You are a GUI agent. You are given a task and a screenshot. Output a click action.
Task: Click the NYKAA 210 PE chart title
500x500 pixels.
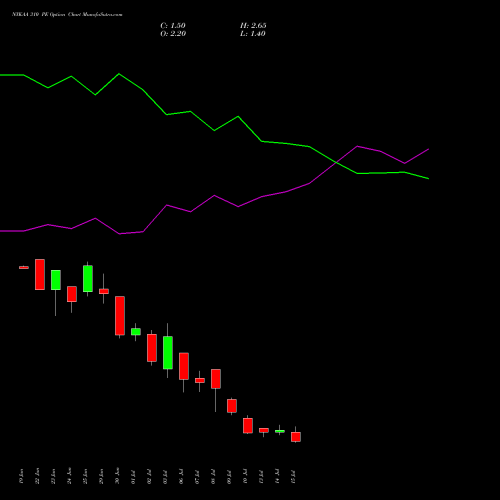point(67,15)
